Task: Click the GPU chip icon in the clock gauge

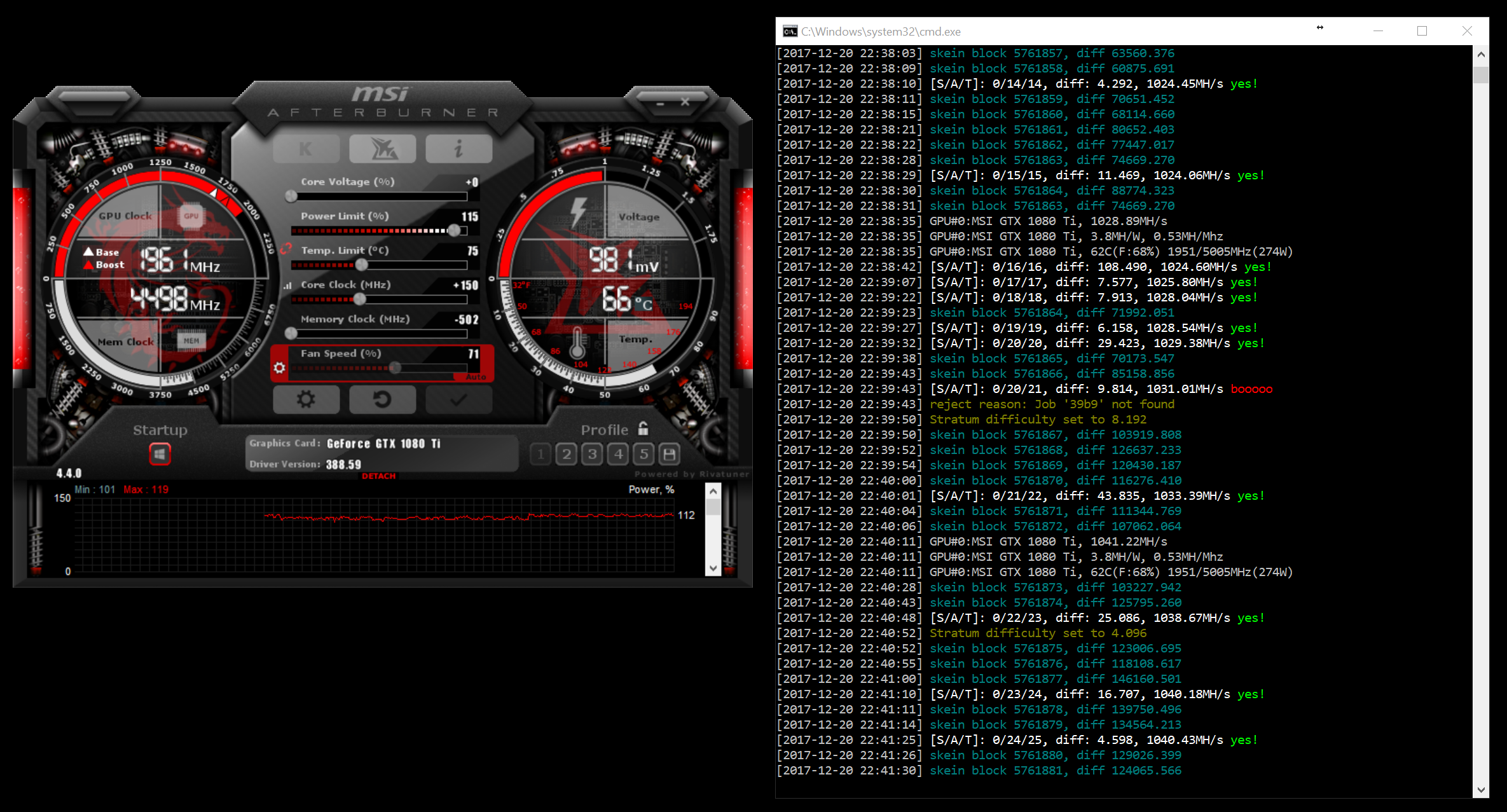Action: [191, 216]
